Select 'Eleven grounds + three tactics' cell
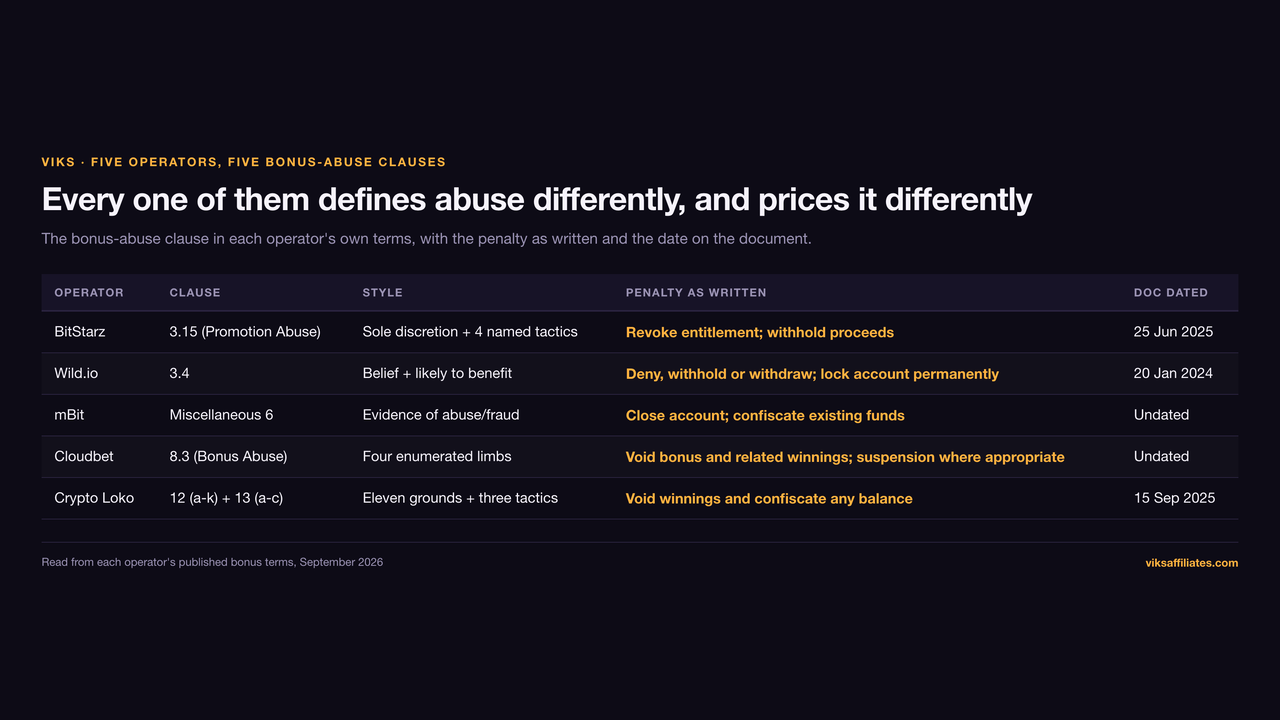Viewport: 1280px width, 720px height. [x=460, y=498]
